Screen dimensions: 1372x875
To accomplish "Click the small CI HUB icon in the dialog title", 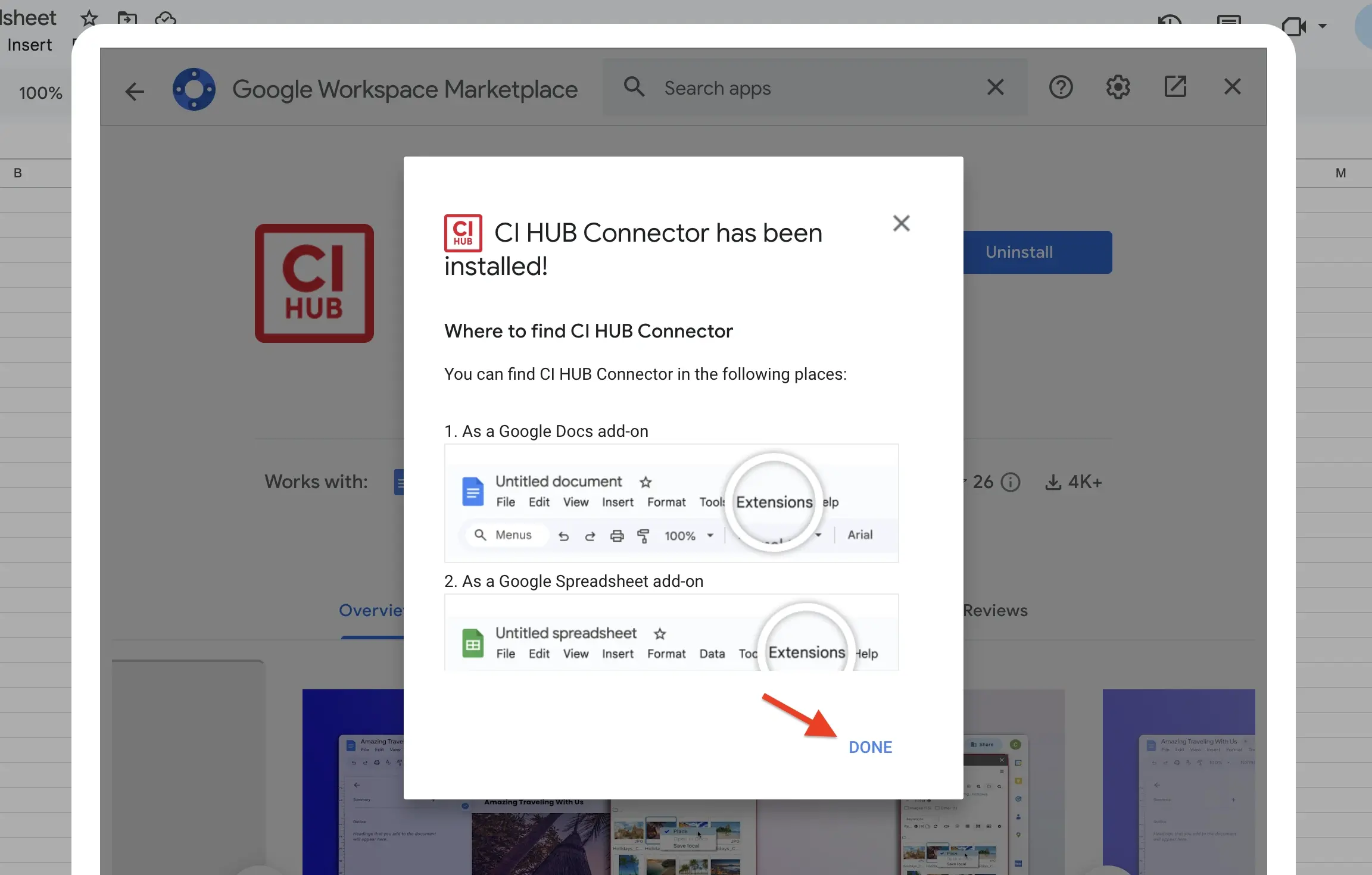I will (463, 233).
